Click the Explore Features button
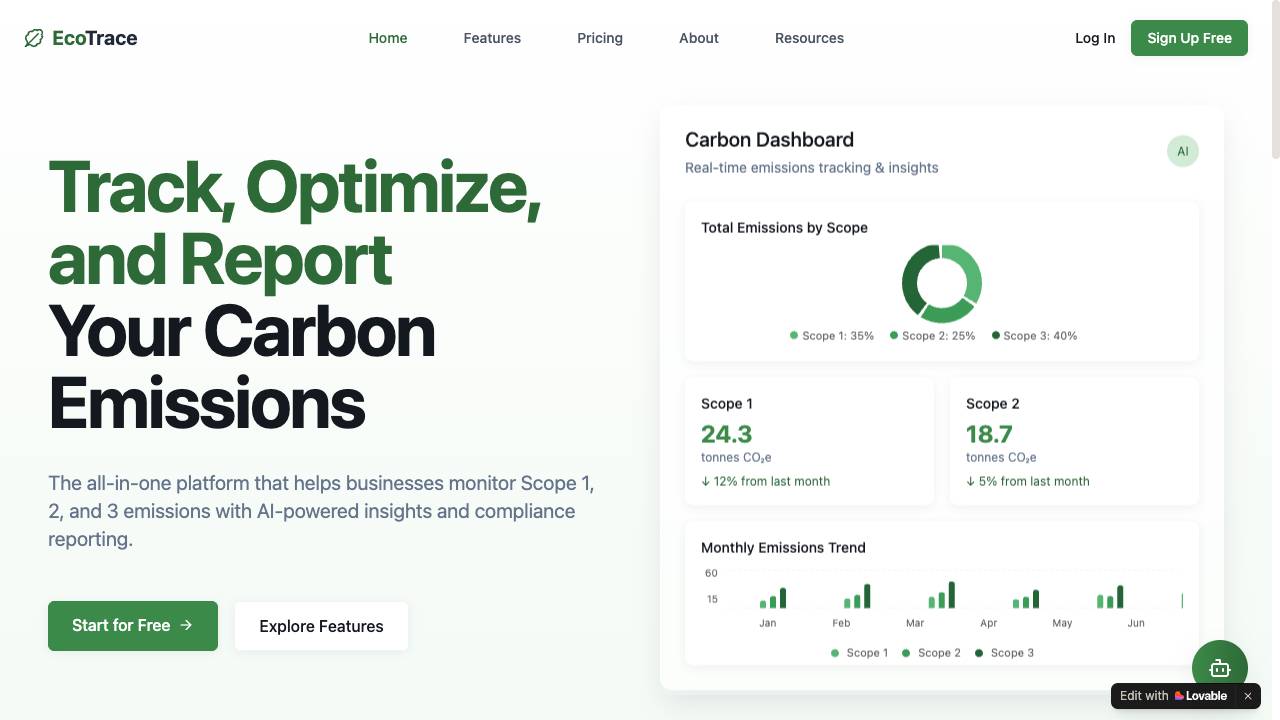 (321, 626)
